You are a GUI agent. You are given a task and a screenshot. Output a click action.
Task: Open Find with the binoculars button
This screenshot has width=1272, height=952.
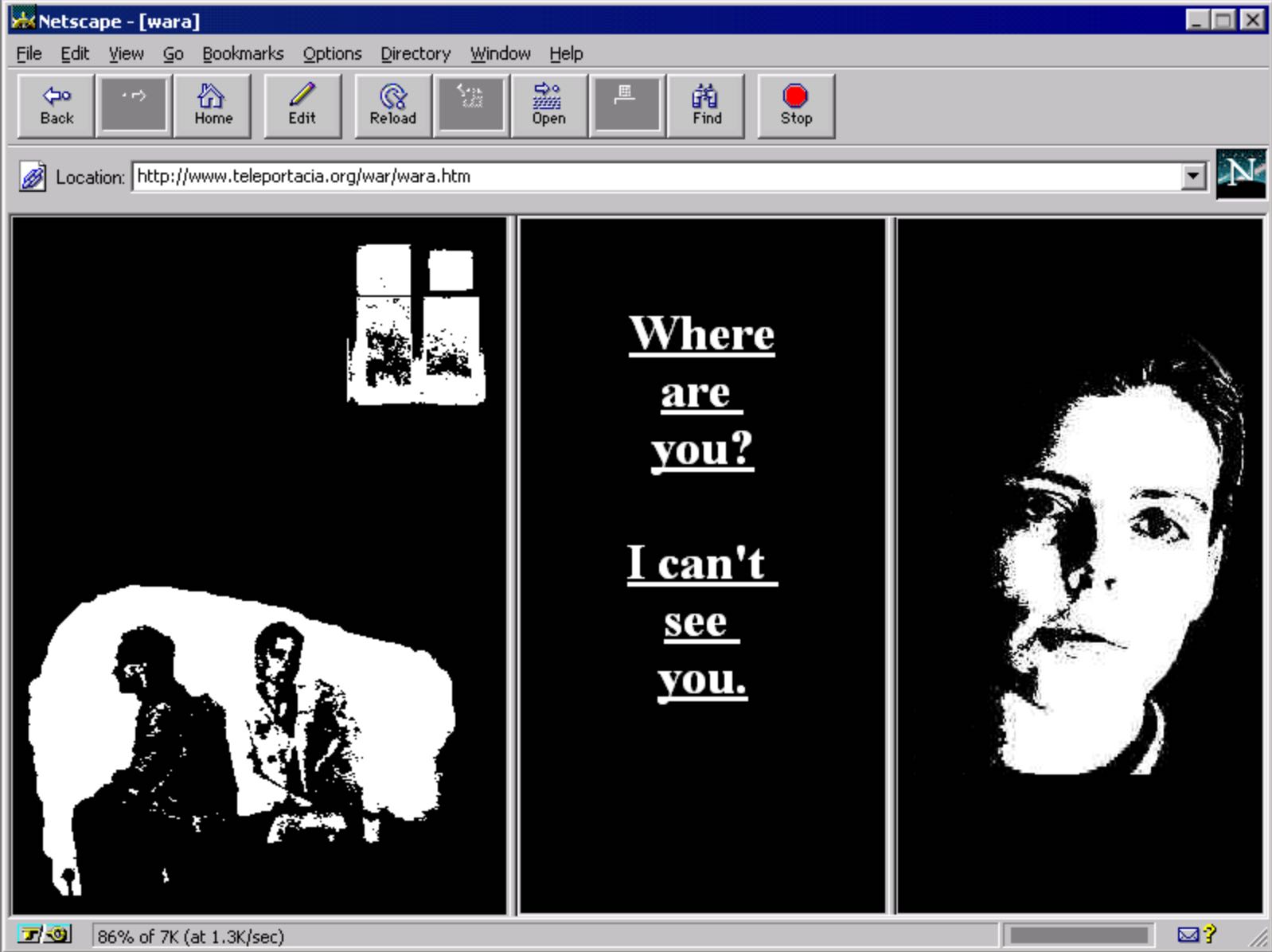(706, 106)
